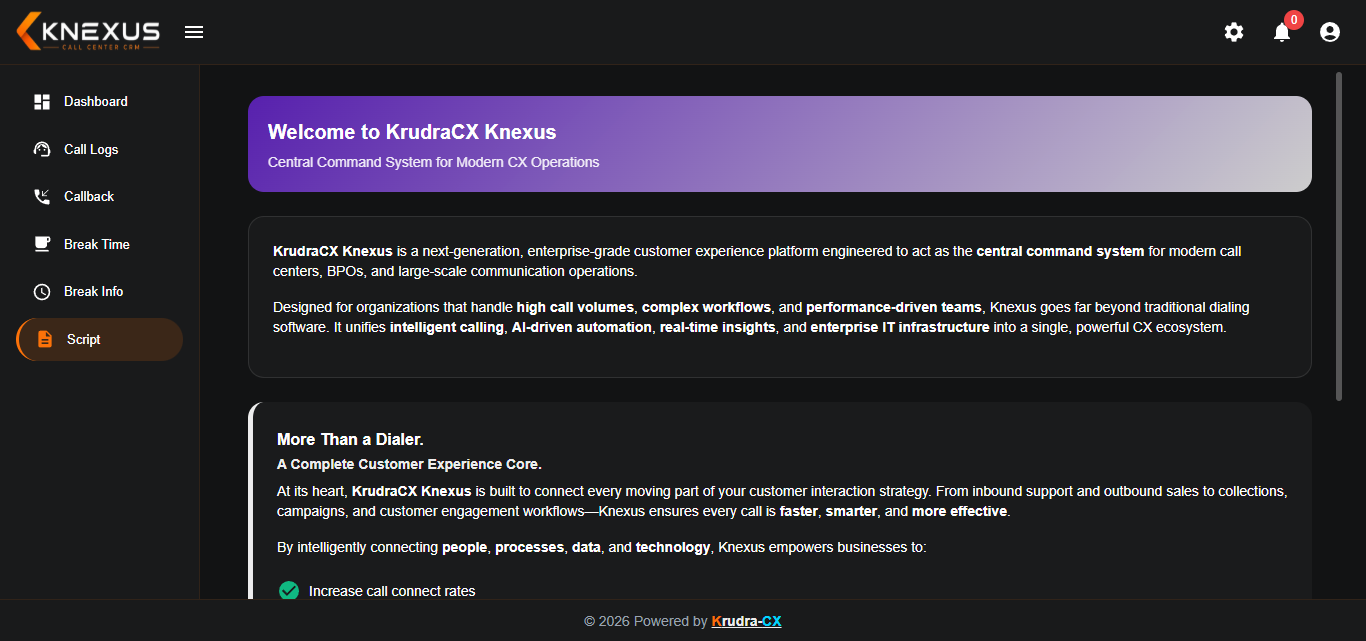
Task: Open the Break Info page
Action: coord(100,292)
